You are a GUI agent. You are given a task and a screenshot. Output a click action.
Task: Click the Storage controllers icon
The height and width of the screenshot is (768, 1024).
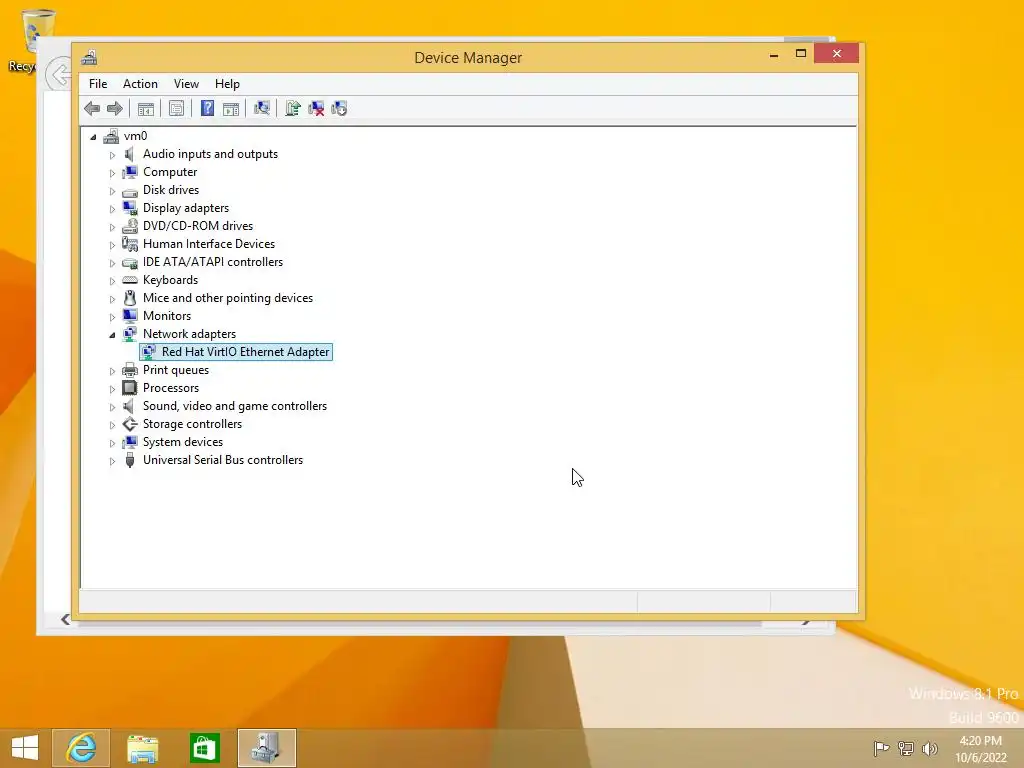pos(130,424)
